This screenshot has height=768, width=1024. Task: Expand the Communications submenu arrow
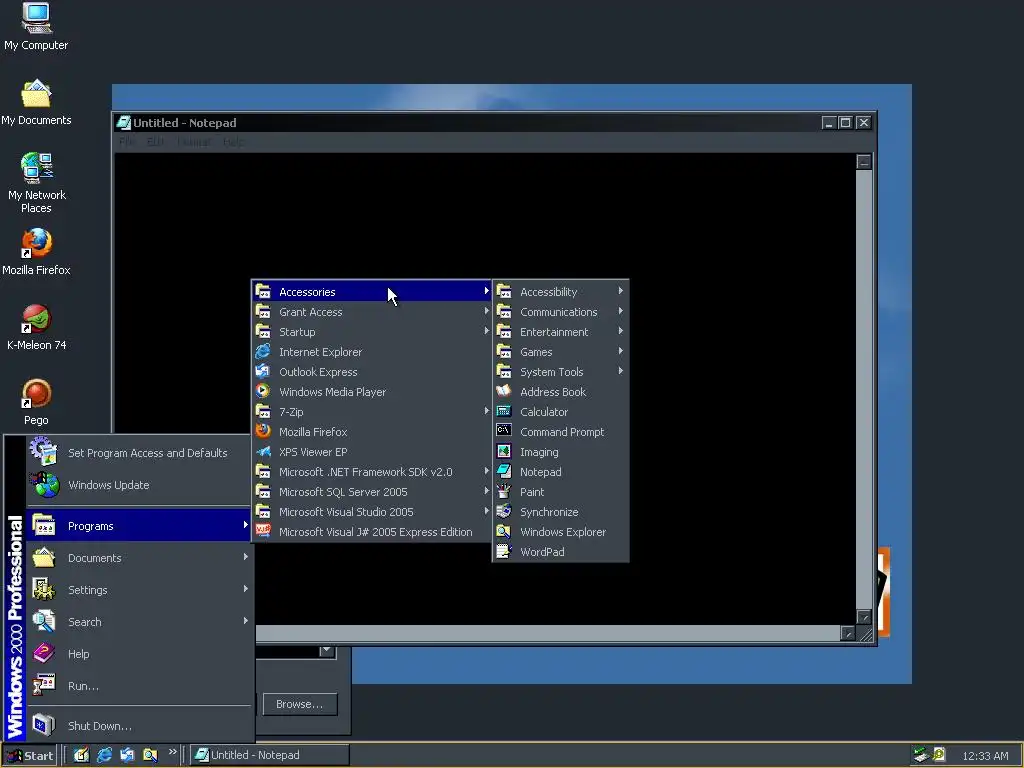[x=620, y=311]
